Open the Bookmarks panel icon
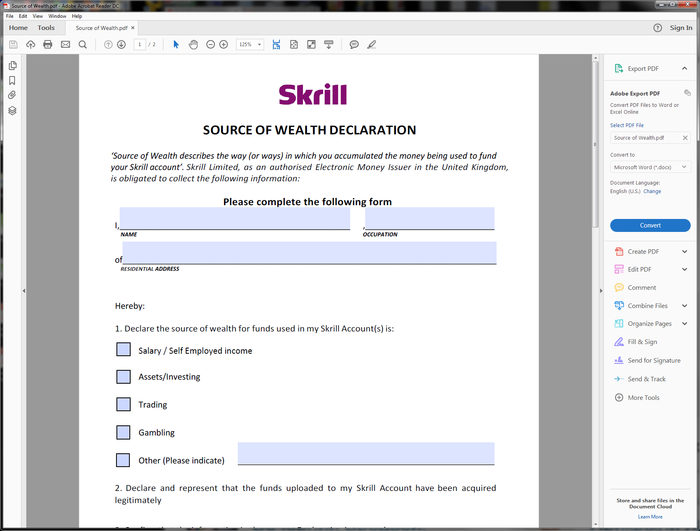This screenshot has width=700, height=531. point(12,80)
